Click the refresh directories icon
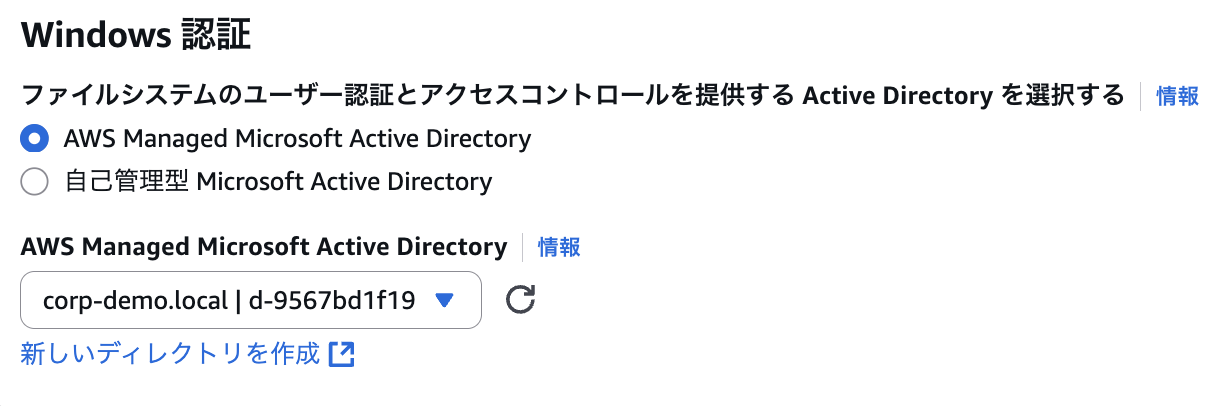Image resolution: width=1208 pixels, height=406 pixels. 521,300
